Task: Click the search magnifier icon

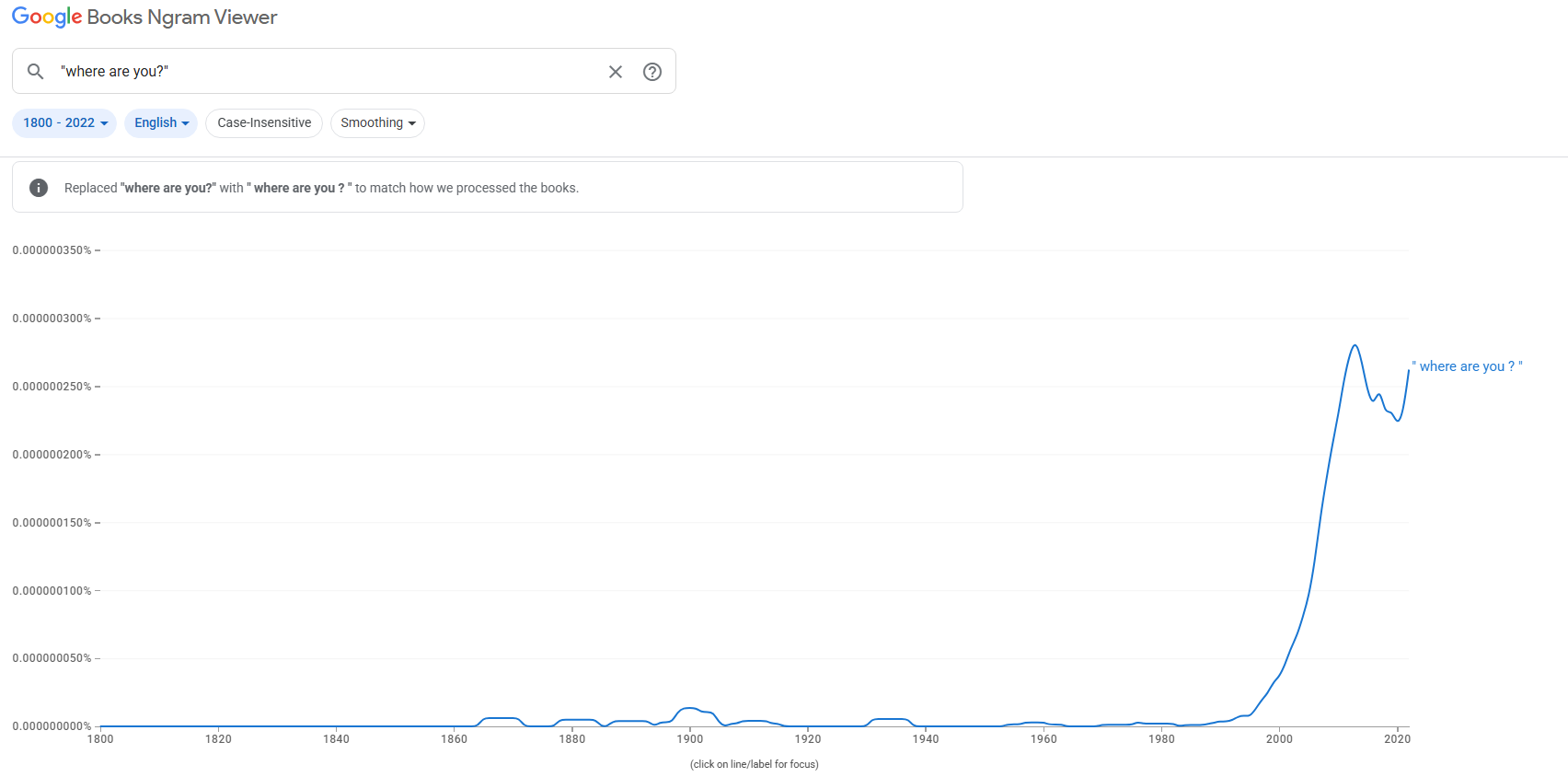Action: click(x=35, y=71)
